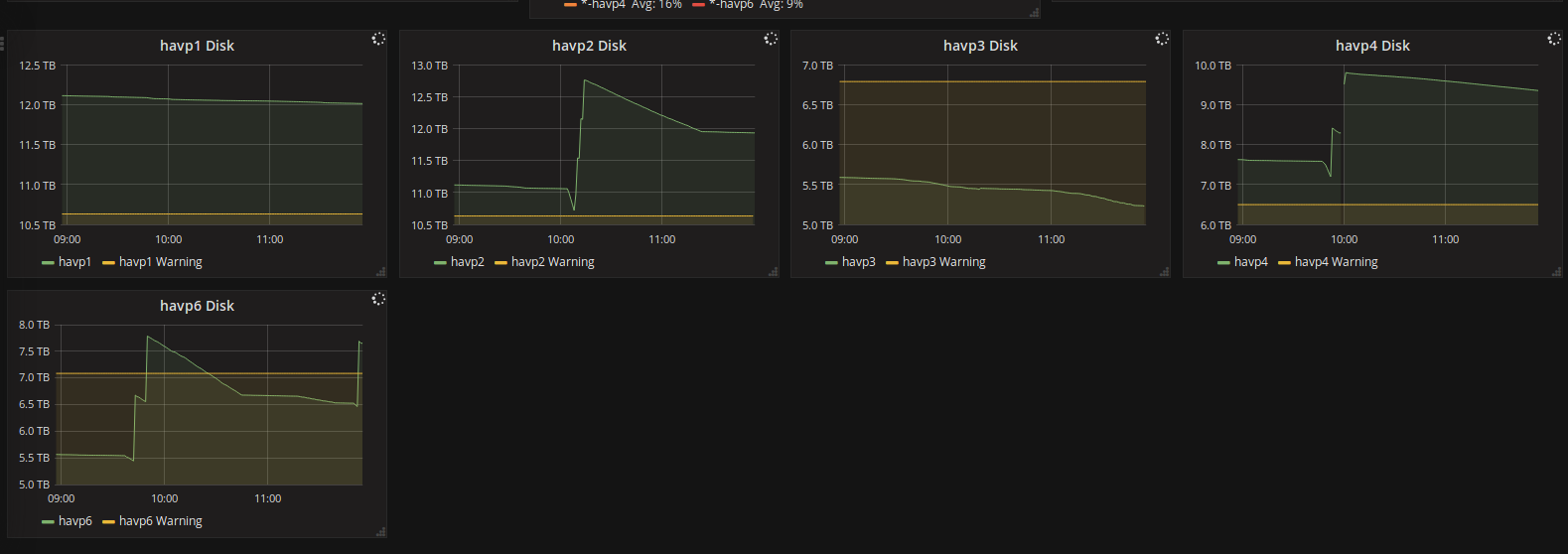
Task: Click the spinner icon on havp6 Disk panel
Action: pyautogui.click(x=378, y=299)
